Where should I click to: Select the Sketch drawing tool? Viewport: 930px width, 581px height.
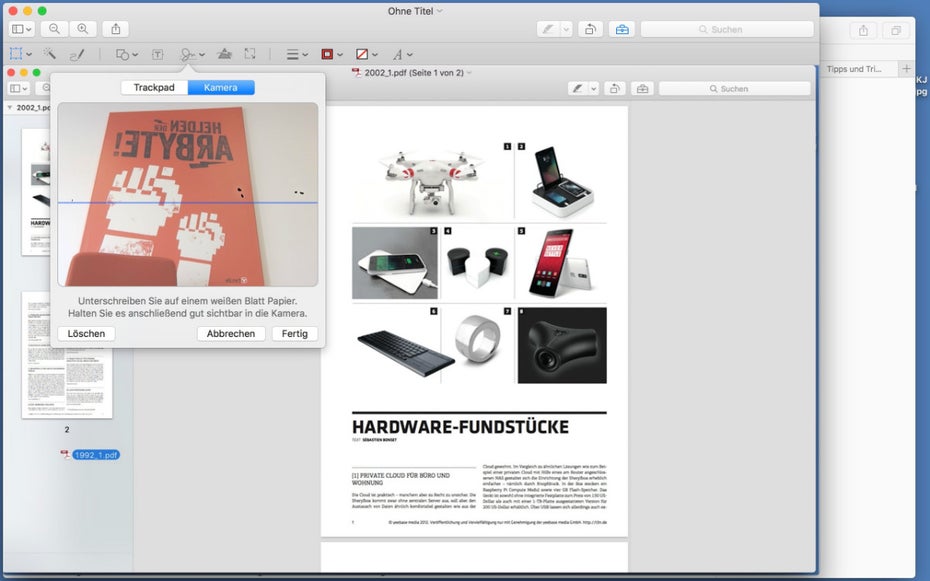tap(77, 54)
